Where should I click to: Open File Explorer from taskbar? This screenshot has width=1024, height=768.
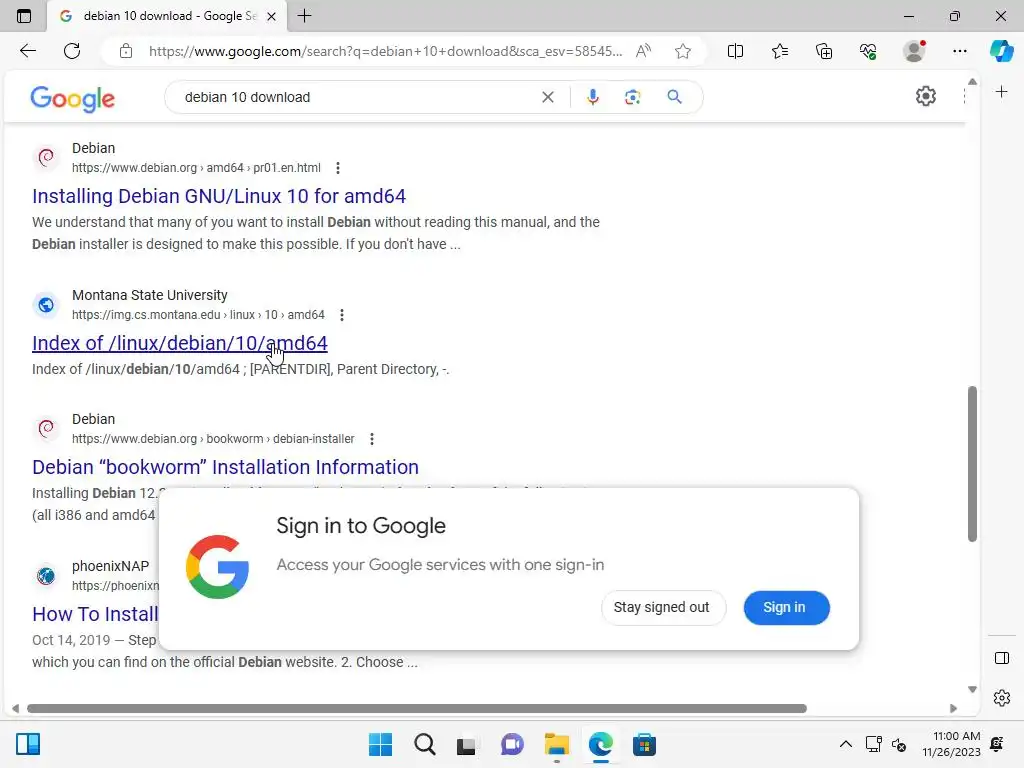tap(557, 744)
